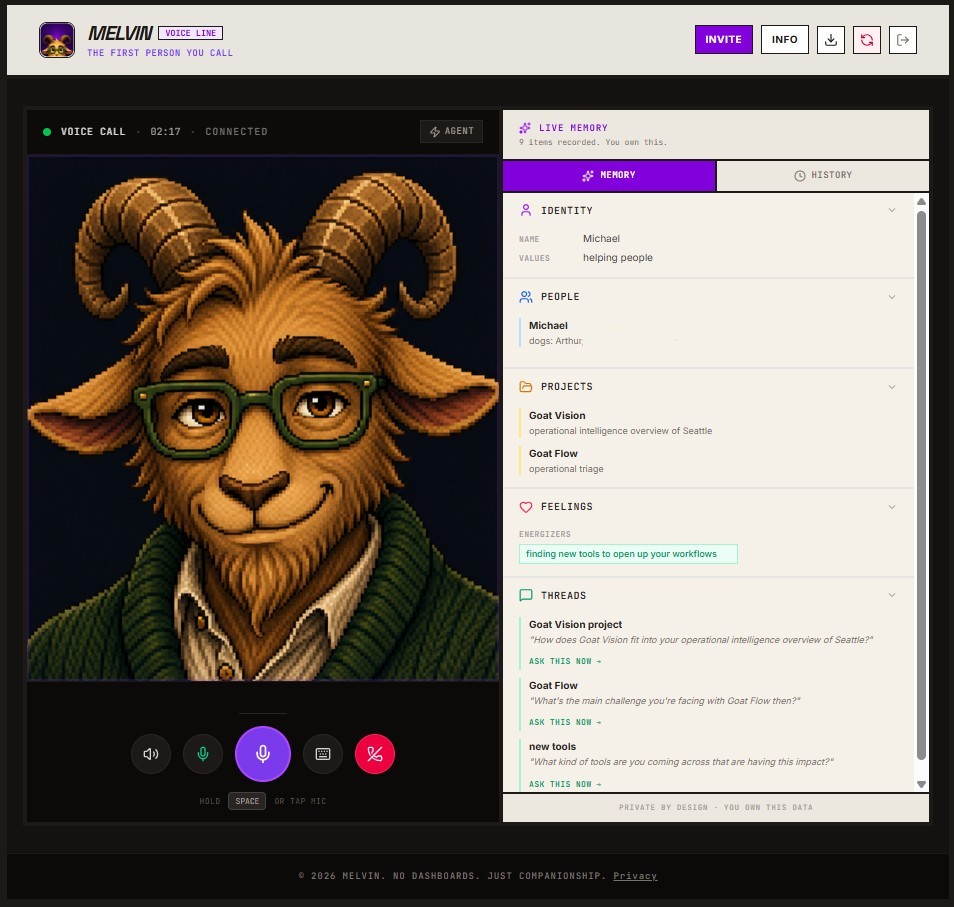The width and height of the screenshot is (954, 907).
Task: Click the Invite button
Action: [723, 40]
